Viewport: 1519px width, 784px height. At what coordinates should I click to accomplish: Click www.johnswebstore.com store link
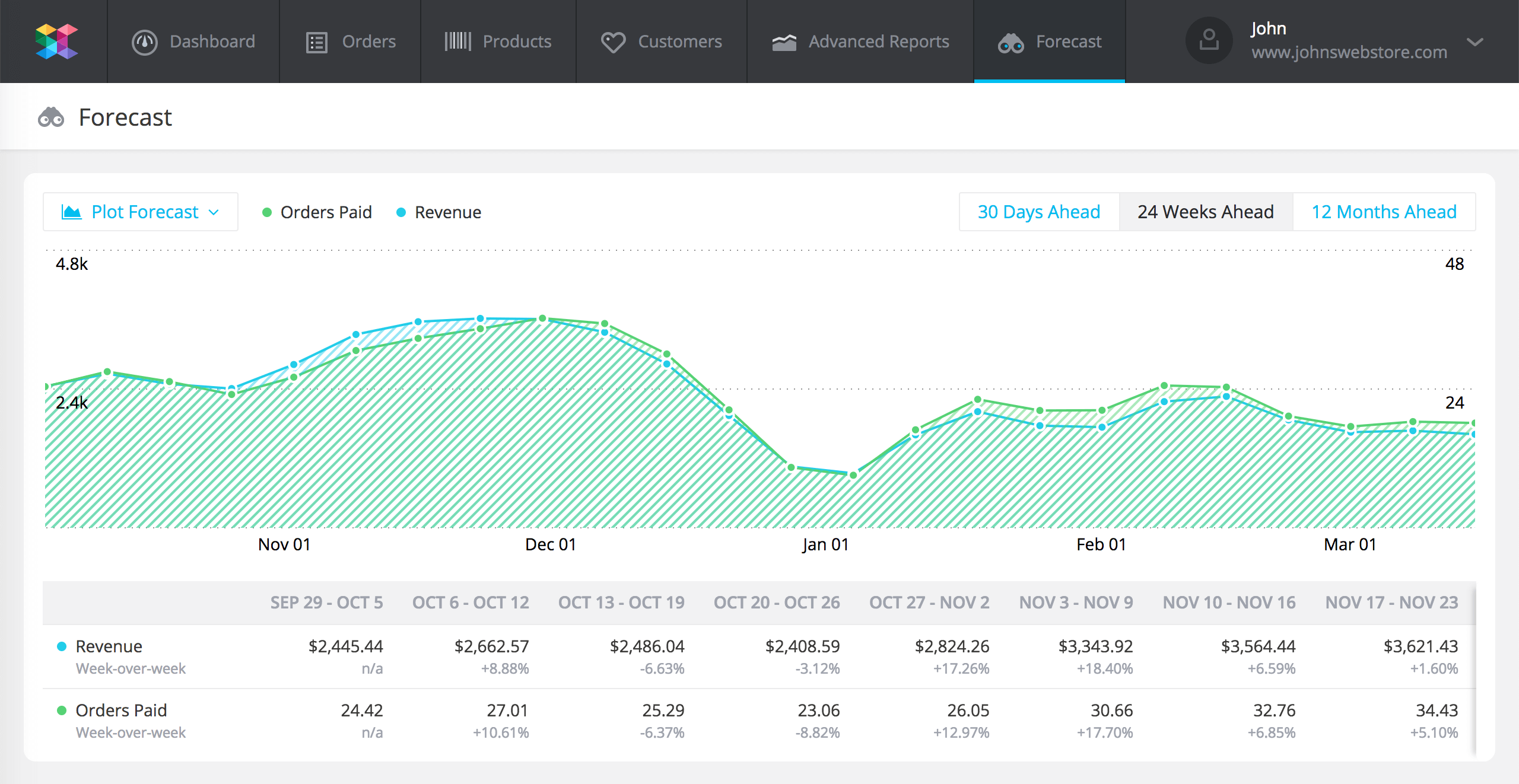point(1349,52)
